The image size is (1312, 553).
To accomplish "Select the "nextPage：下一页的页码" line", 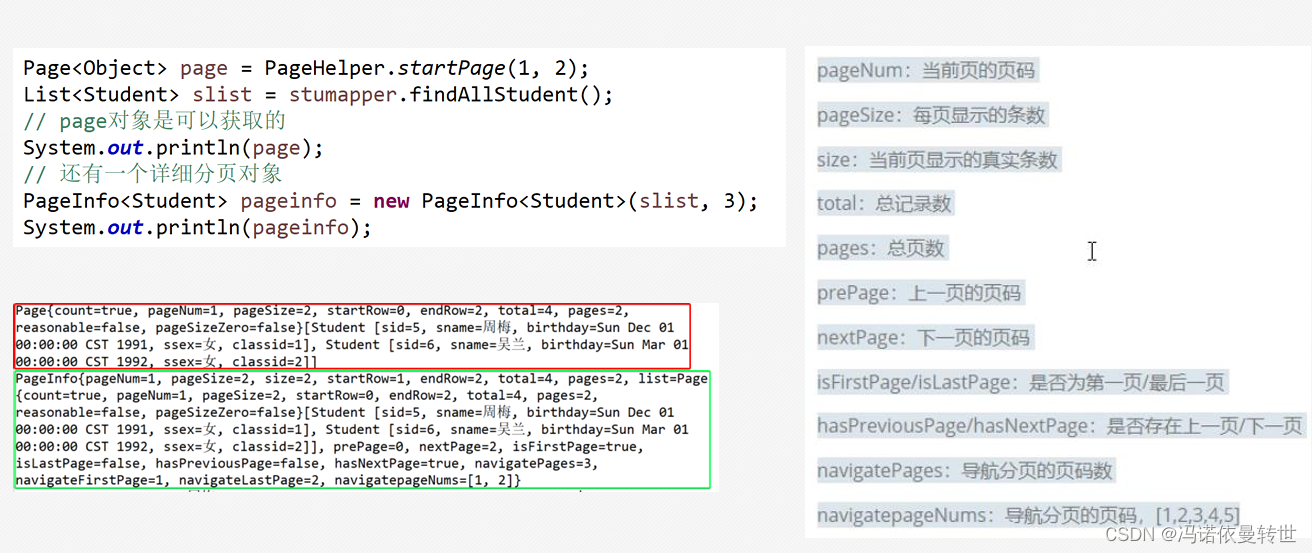I will (923, 337).
